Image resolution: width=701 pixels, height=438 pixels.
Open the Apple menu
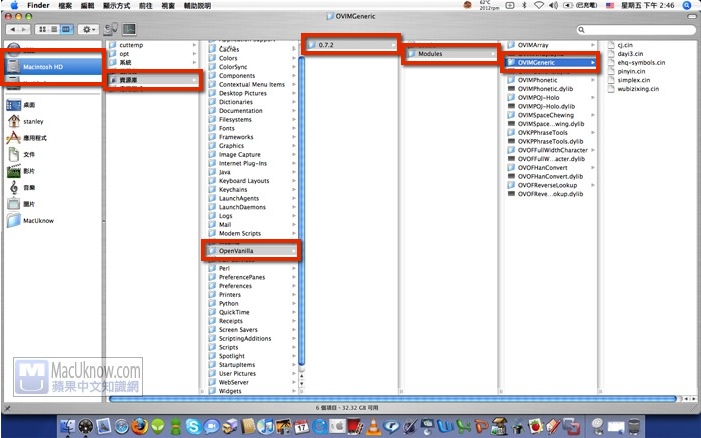click(x=14, y=5)
